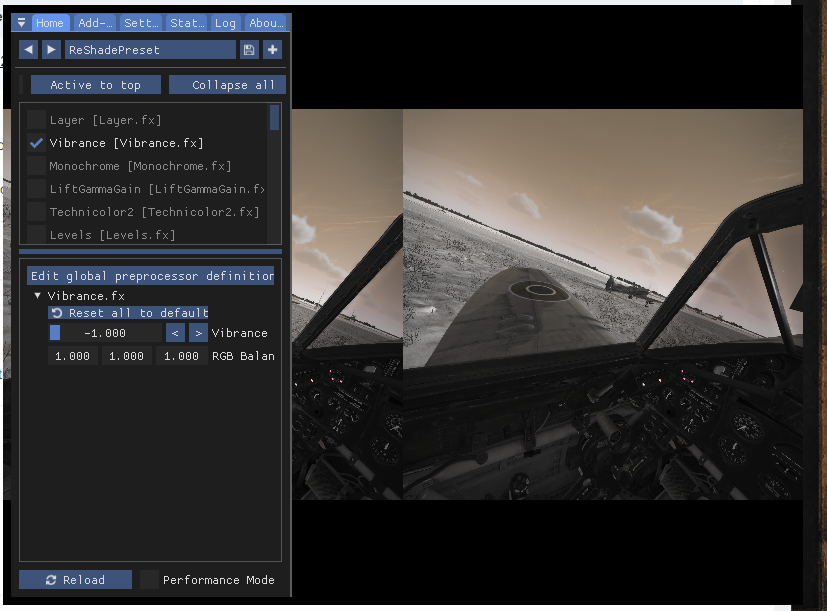Increase Vibrance with the > button
The width and height of the screenshot is (827, 611).
point(198,333)
